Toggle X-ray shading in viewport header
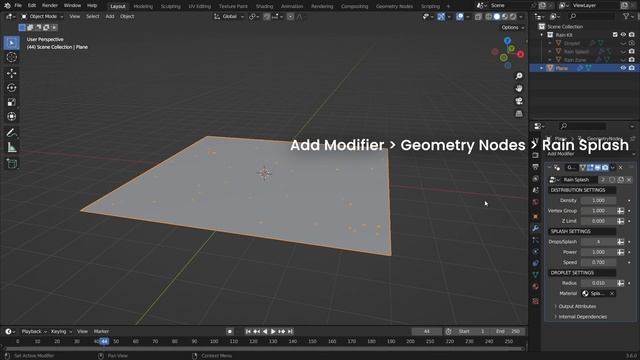 click(478, 17)
